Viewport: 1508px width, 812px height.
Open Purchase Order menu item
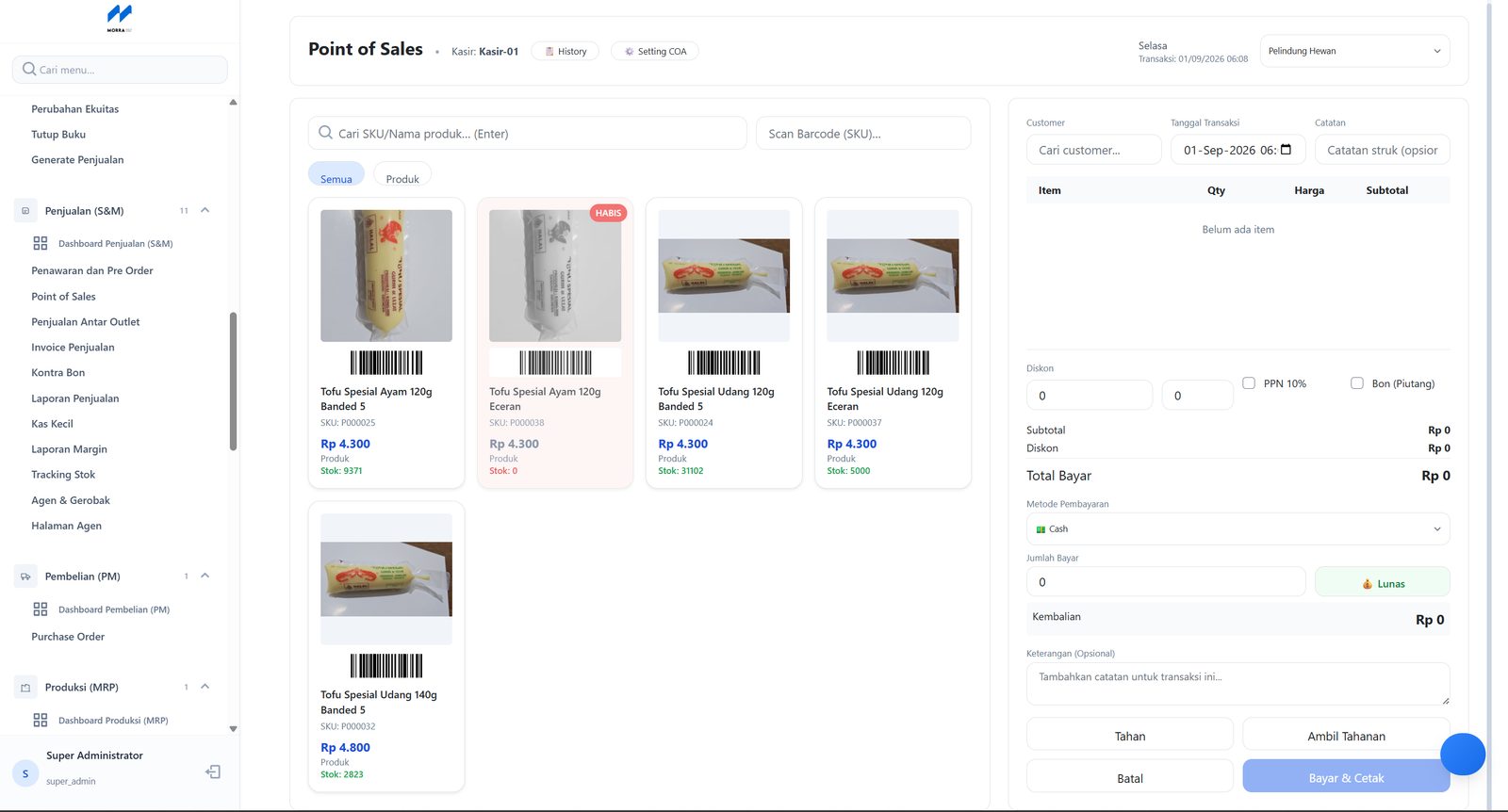pyautogui.click(x=68, y=637)
